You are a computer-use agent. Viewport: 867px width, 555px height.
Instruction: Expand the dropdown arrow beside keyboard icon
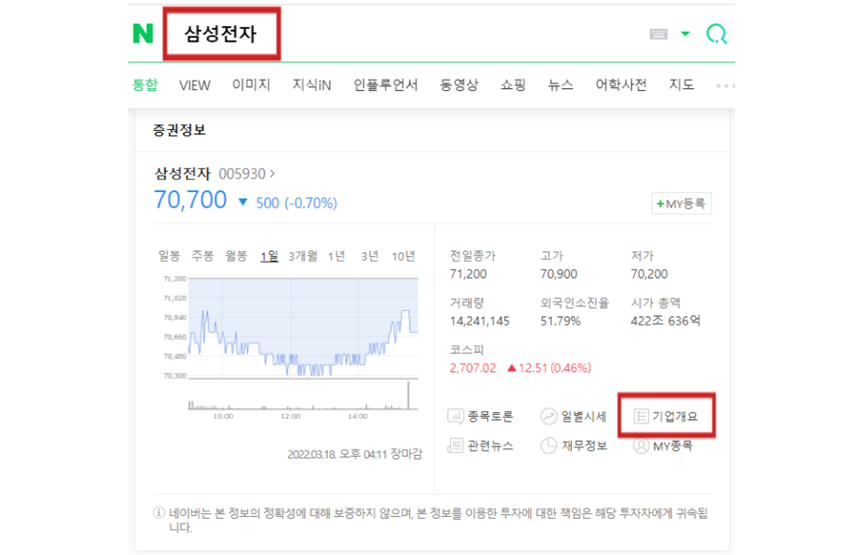[x=685, y=34]
